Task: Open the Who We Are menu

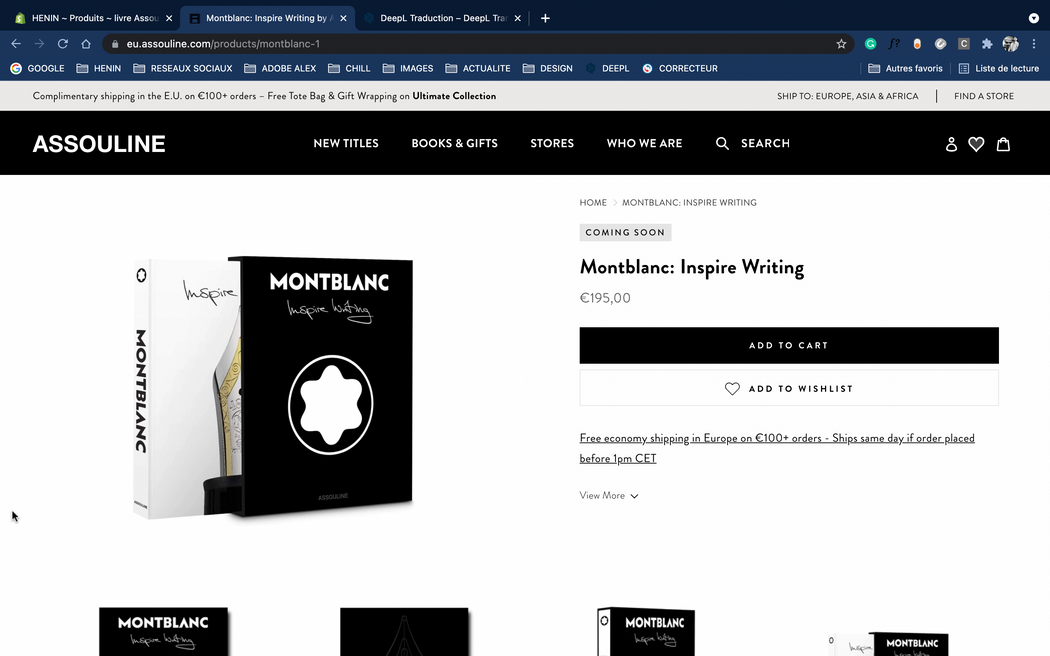Action: [x=644, y=143]
